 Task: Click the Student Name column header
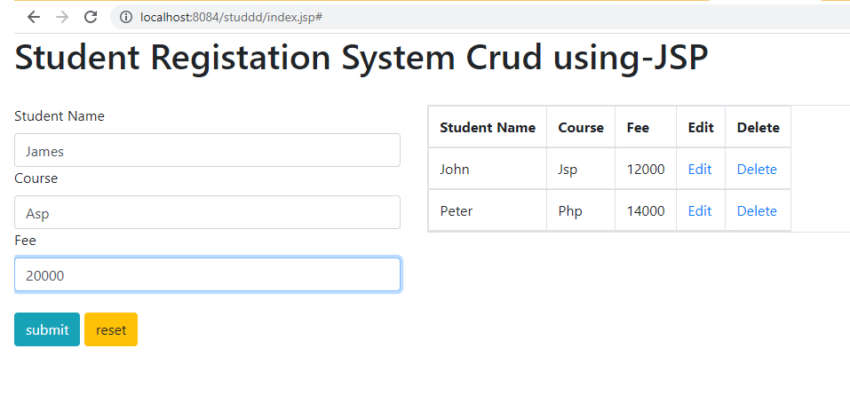click(487, 127)
